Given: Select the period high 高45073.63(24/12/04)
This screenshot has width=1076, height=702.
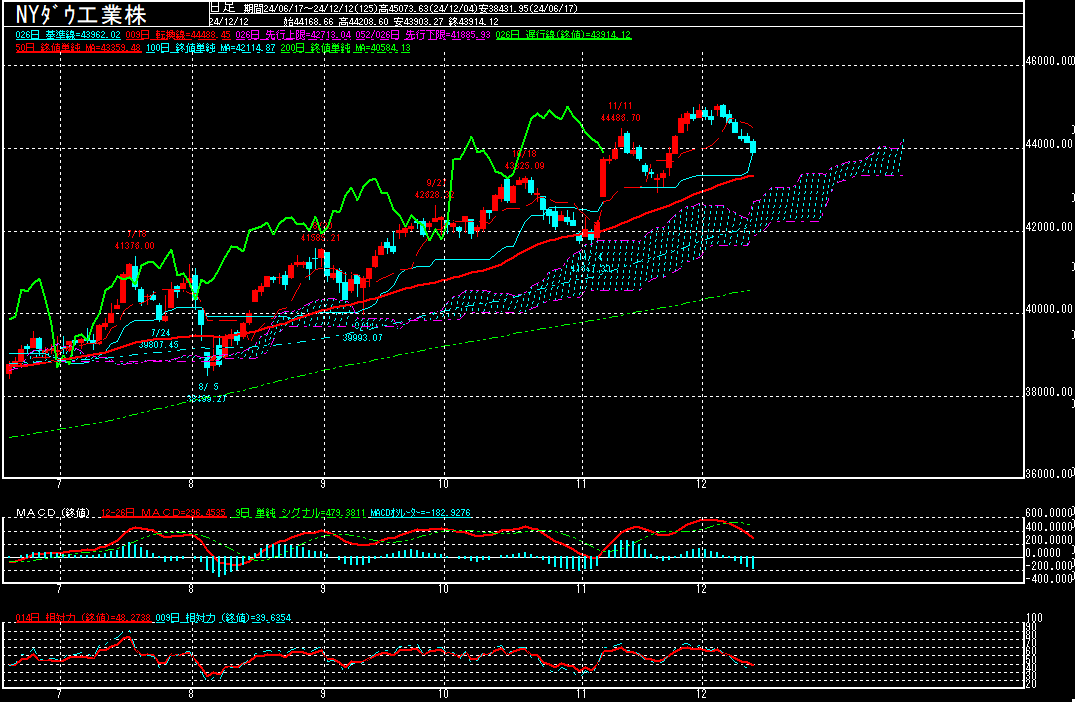Looking at the screenshot, I should pos(431,8).
